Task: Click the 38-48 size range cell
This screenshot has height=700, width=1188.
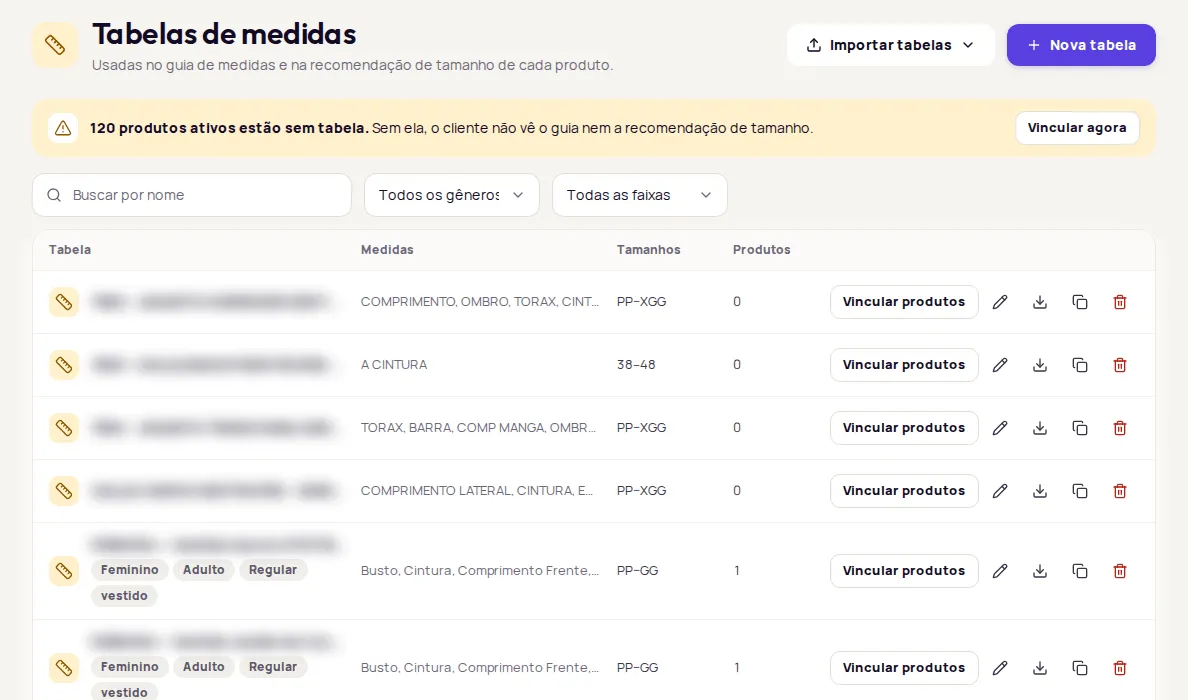Action: (x=636, y=364)
